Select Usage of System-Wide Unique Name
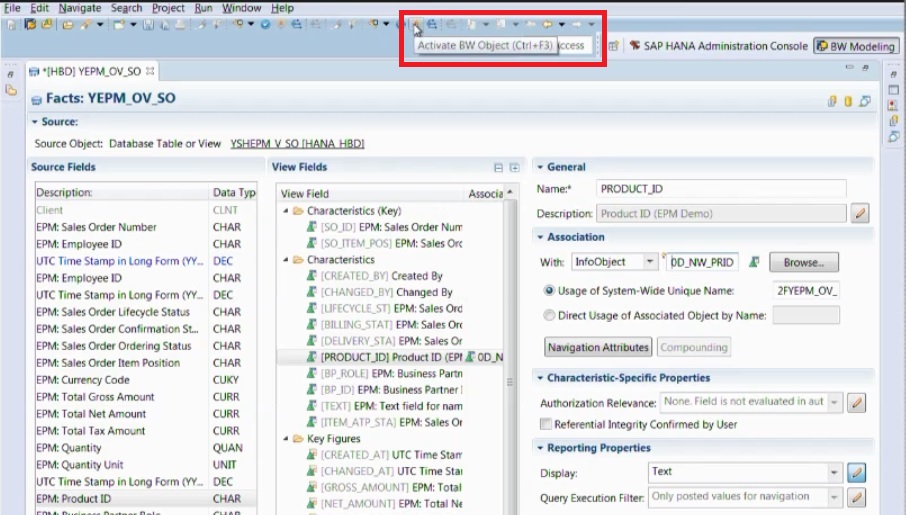 click(549, 291)
